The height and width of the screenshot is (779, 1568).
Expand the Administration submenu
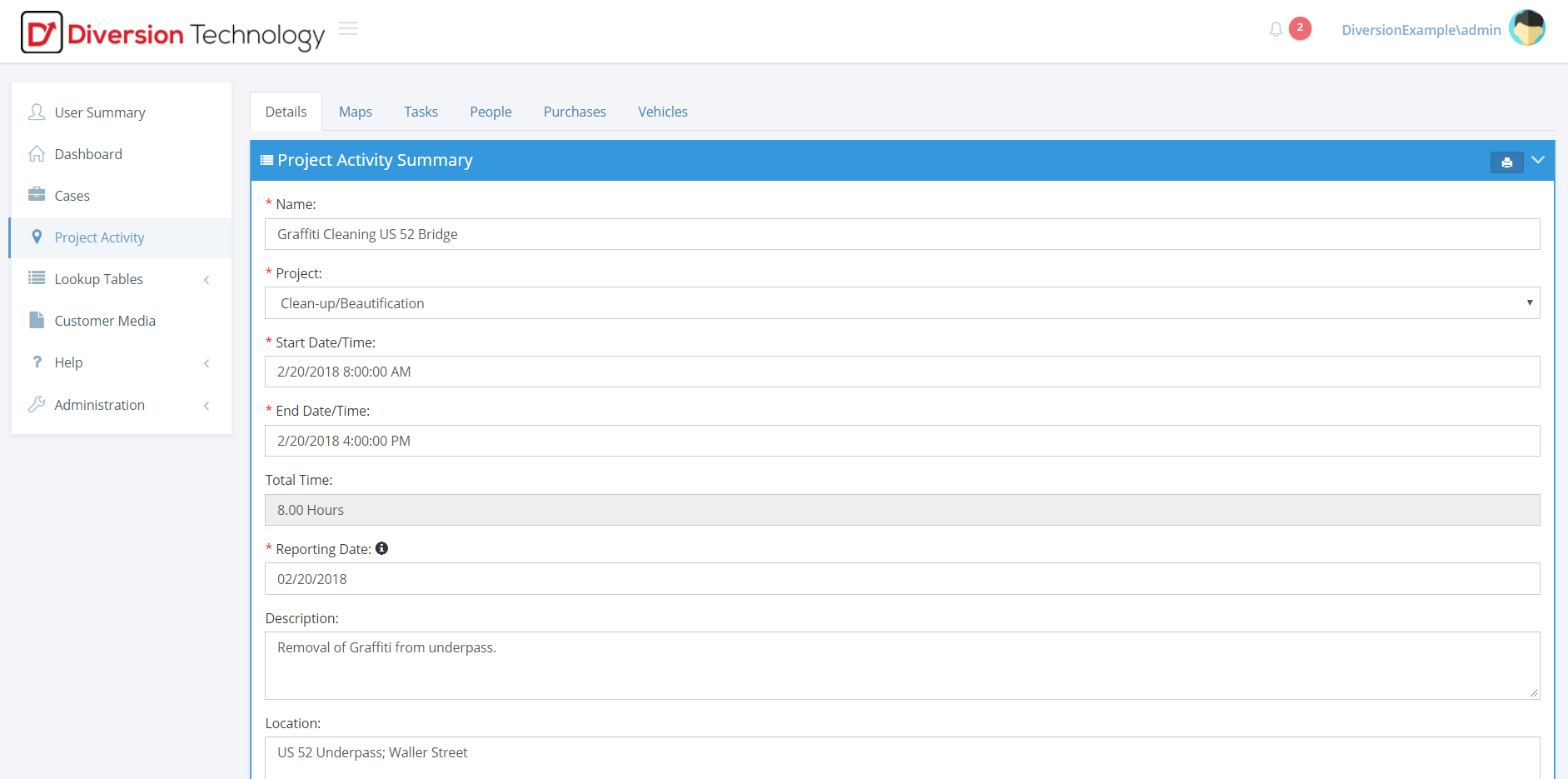(x=100, y=405)
